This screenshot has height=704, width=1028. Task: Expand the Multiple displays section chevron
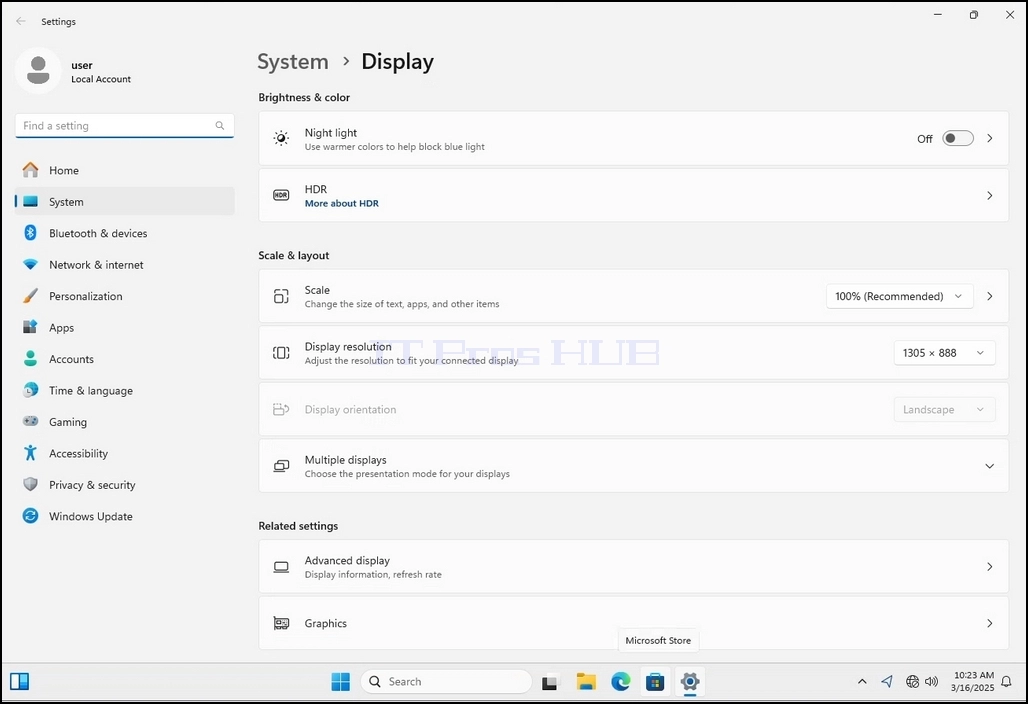point(989,466)
